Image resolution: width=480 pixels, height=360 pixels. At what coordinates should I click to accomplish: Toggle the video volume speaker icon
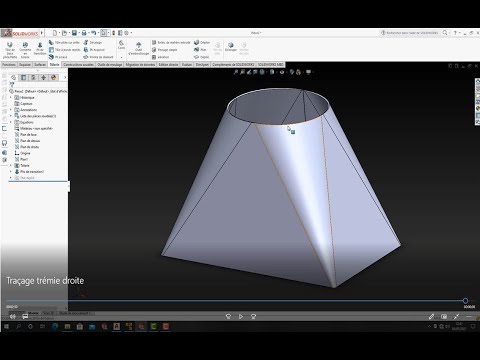12,316
